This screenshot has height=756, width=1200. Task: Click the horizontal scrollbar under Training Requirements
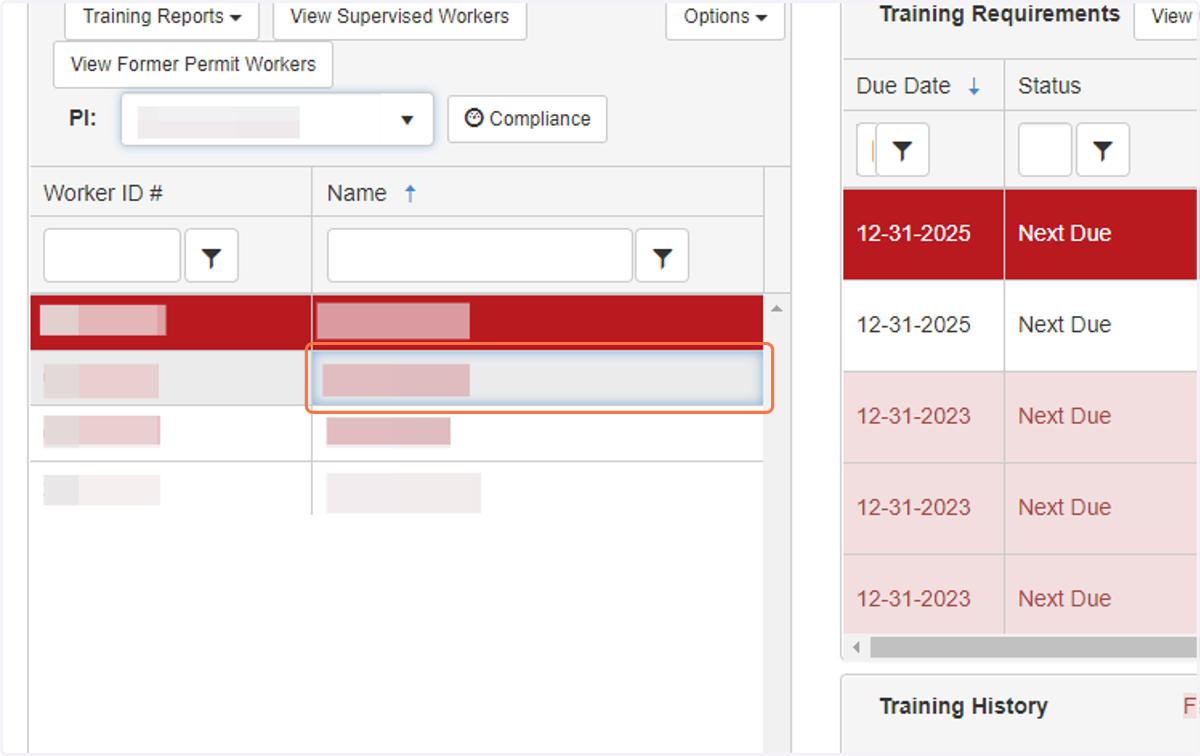coord(1033,647)
